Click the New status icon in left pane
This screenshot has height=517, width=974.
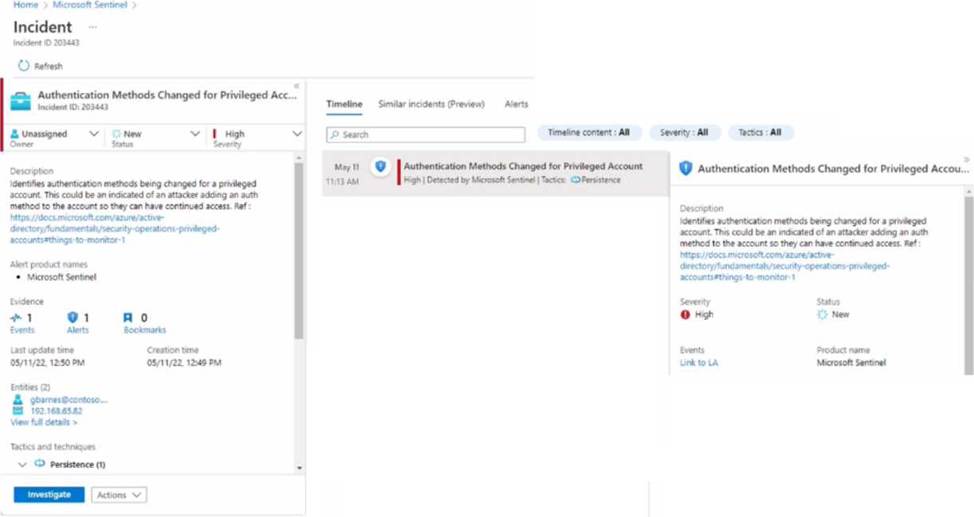(116, 134)
